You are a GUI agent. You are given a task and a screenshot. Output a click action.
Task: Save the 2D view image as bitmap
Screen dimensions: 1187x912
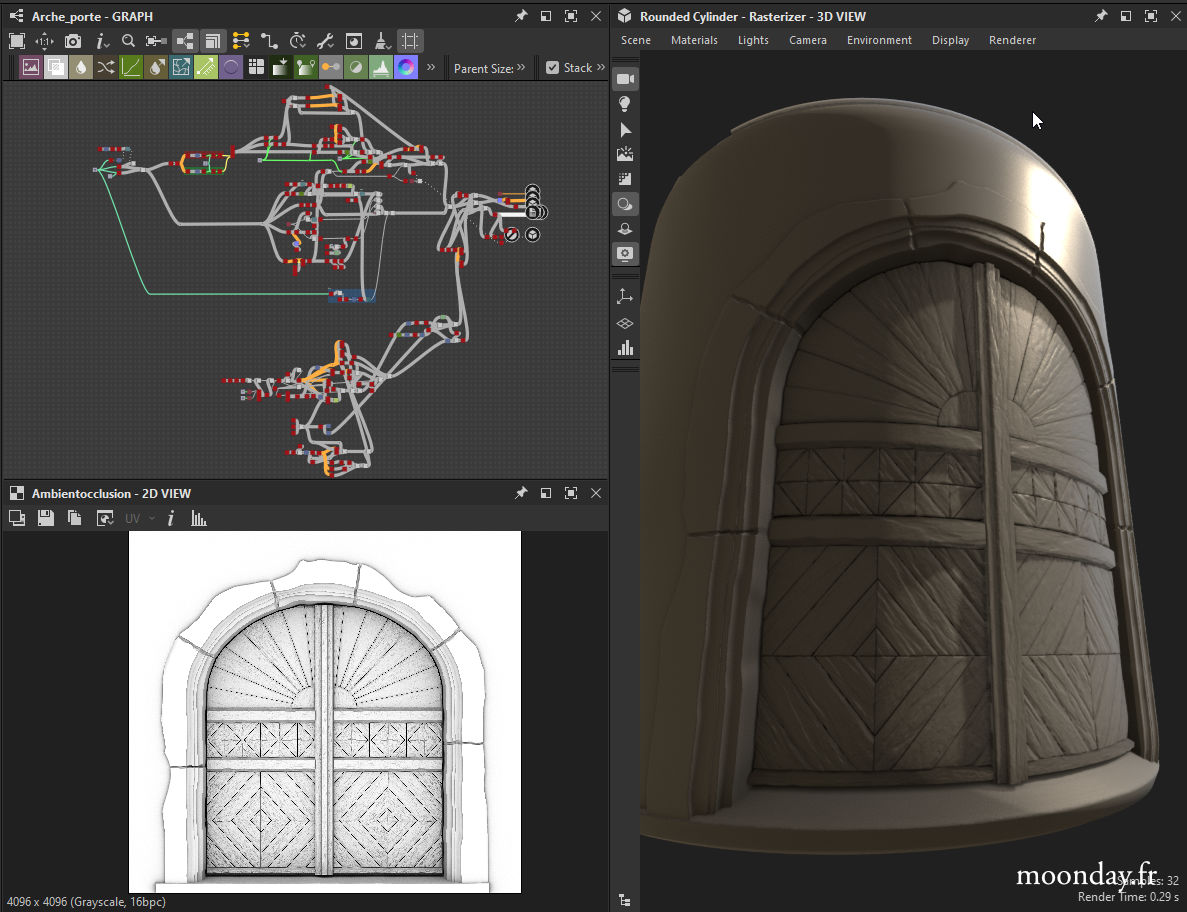(x=45, y=518)
